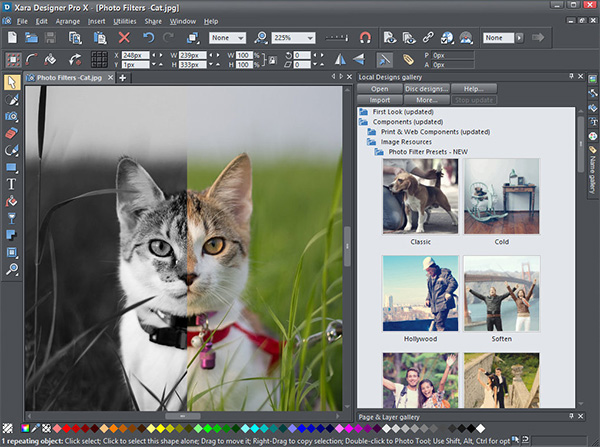600x447 pixels.
Task: Select the Zoom magnifier tool
Action: click(12, 269)
